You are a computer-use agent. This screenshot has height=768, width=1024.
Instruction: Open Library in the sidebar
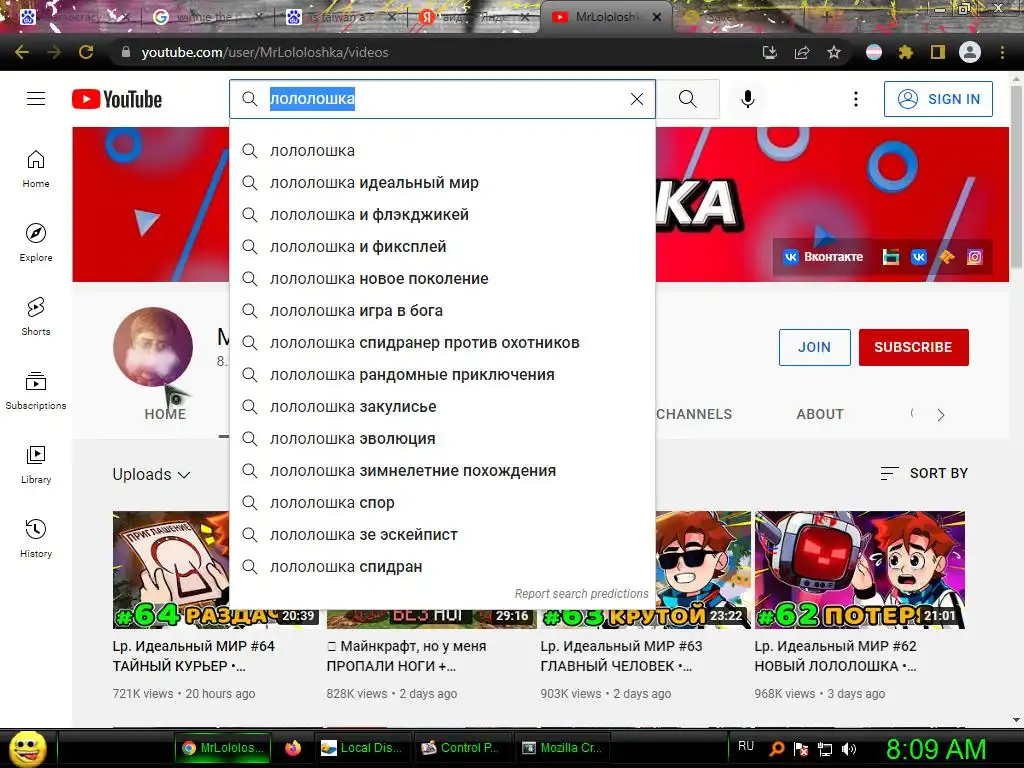(x=36, y=464)
